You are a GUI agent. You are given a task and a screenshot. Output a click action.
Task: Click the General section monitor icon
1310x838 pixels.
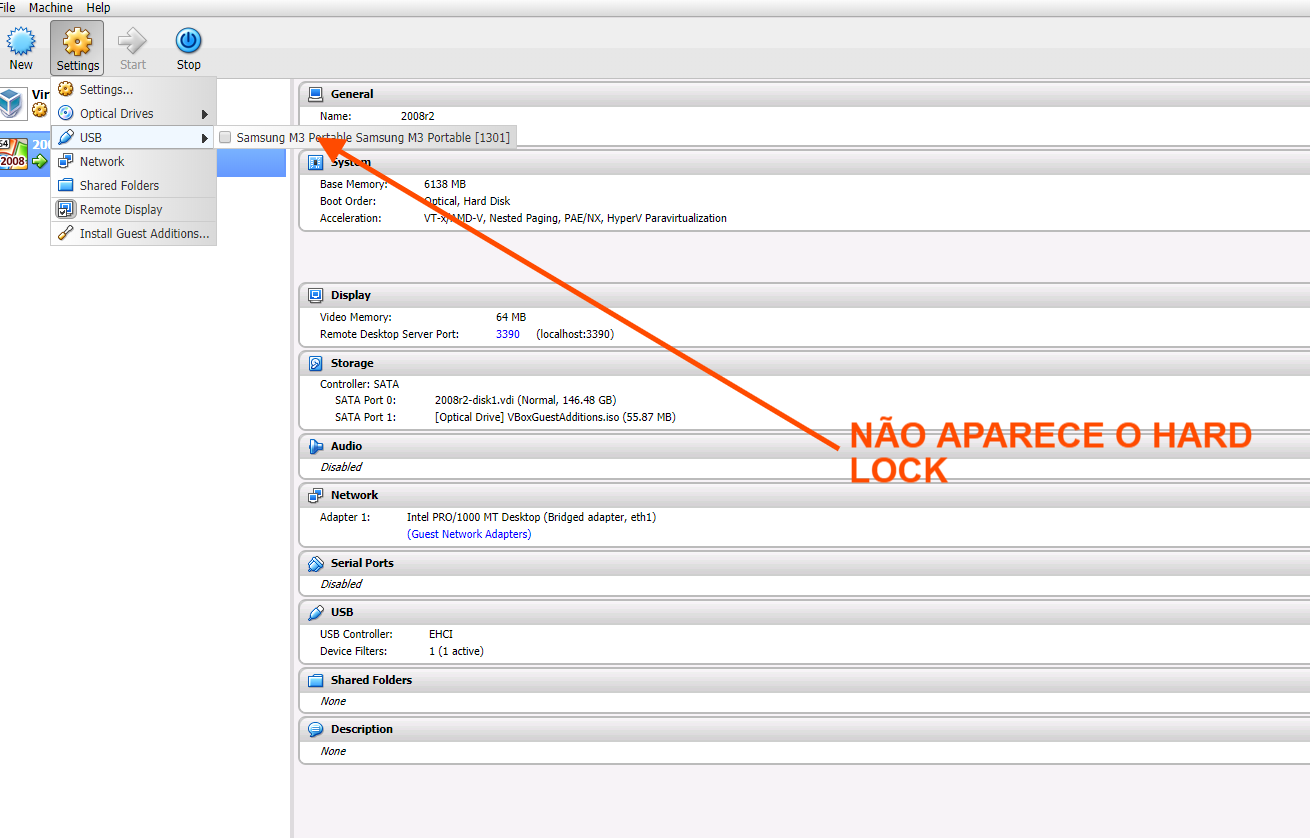click(x=315, y=94)
